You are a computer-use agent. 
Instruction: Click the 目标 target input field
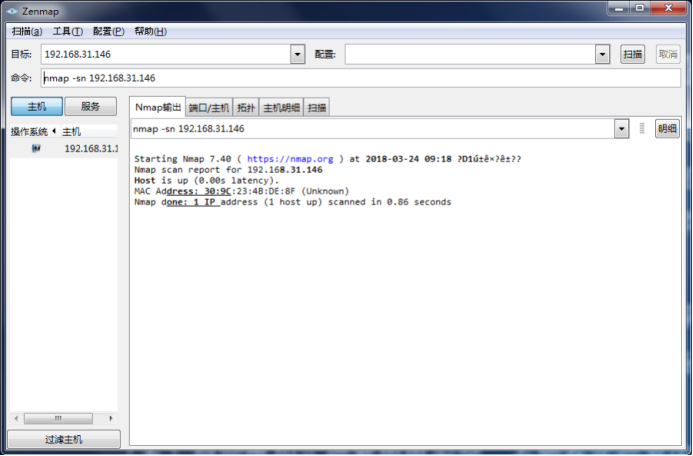coord(166,54)
